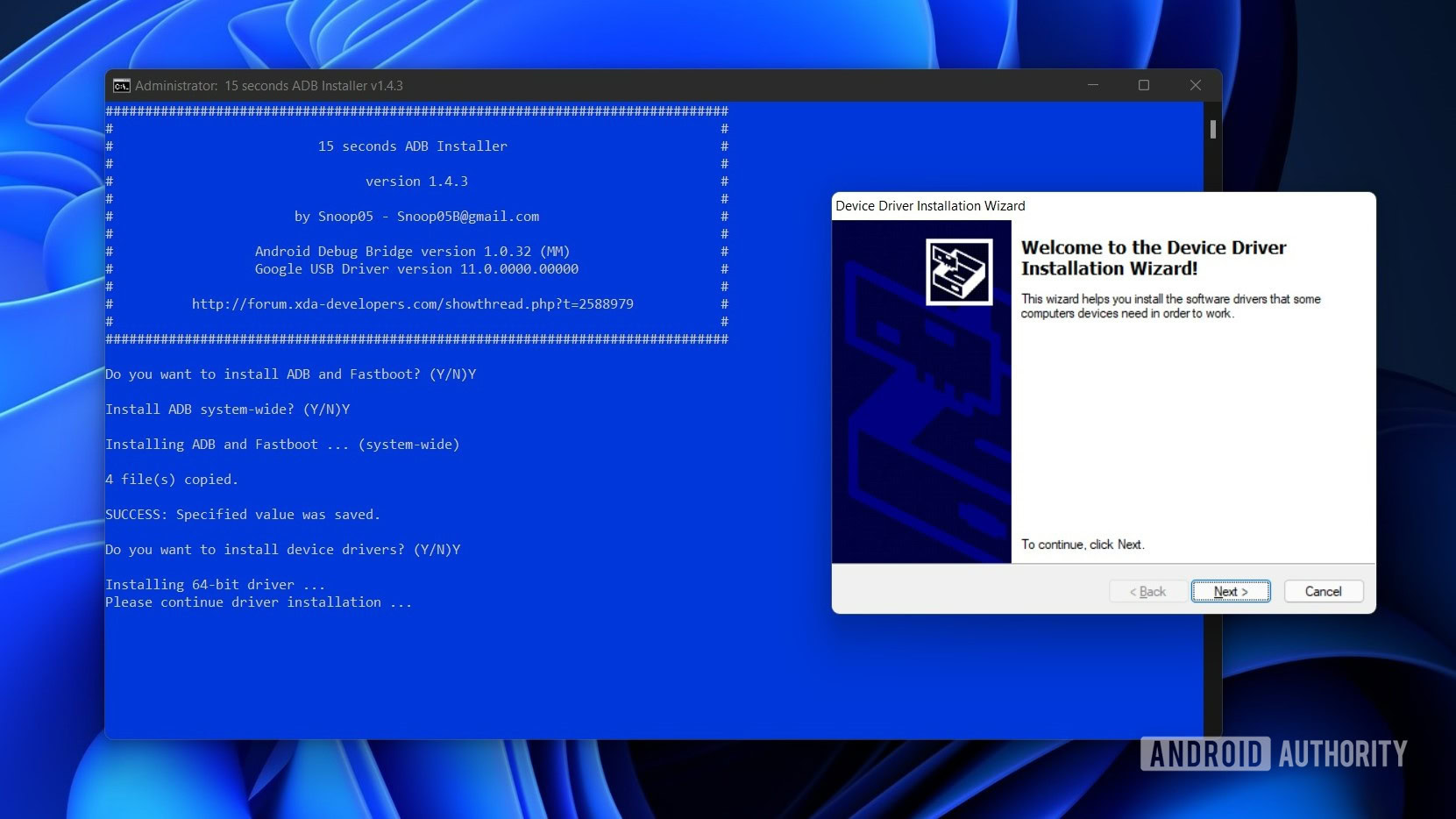1456x819 pixels.
Task: Click 'Do you want to install ADB and Fastboot?' line
Action: pyautogui.click(x=291, y=374)
